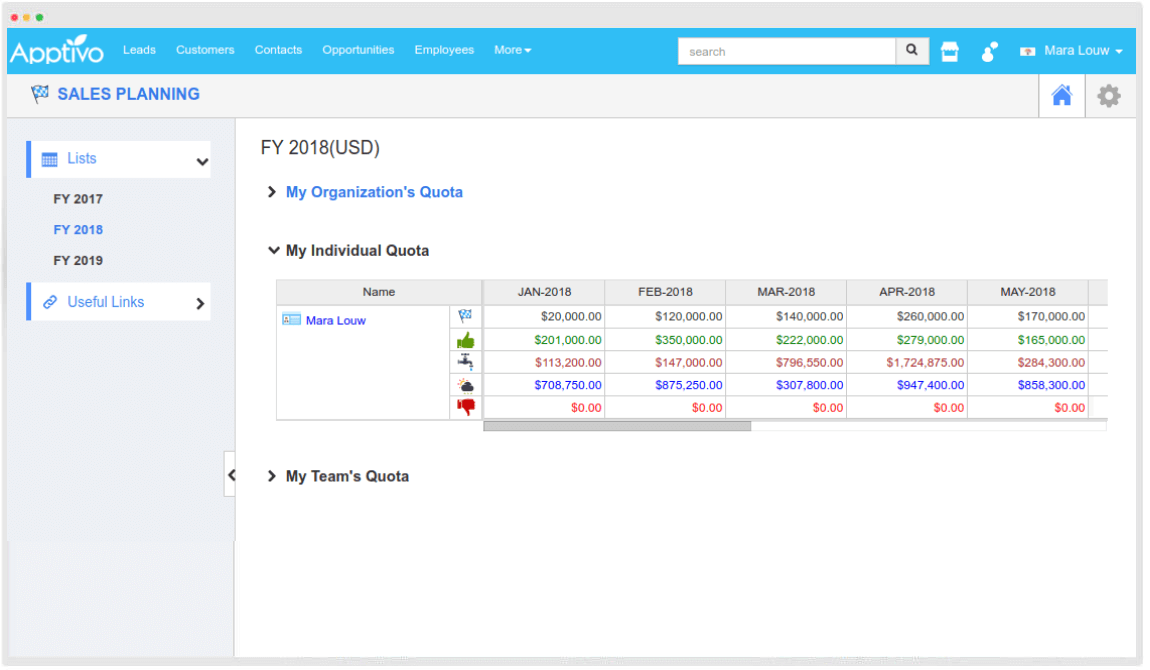Viewport: 1150px width, 670px height.
Task: Click the faucet pipeline row icon
Action: click(465, 362)
